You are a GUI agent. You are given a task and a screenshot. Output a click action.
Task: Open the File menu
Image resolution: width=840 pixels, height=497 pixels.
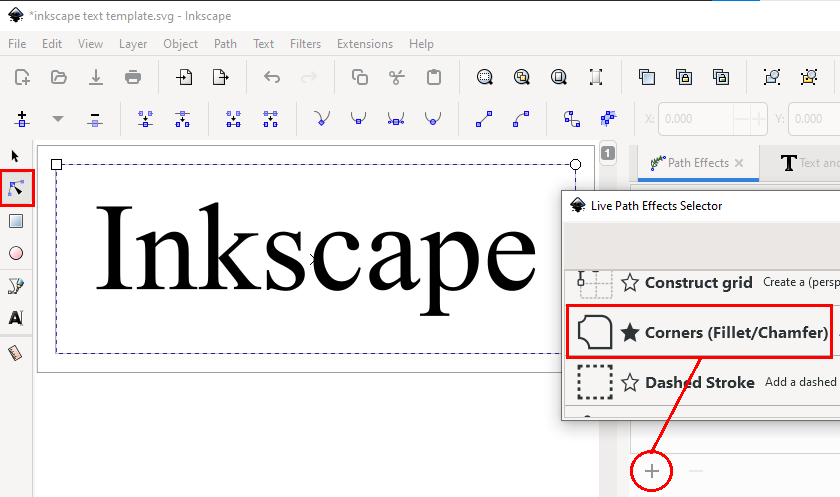17,44
